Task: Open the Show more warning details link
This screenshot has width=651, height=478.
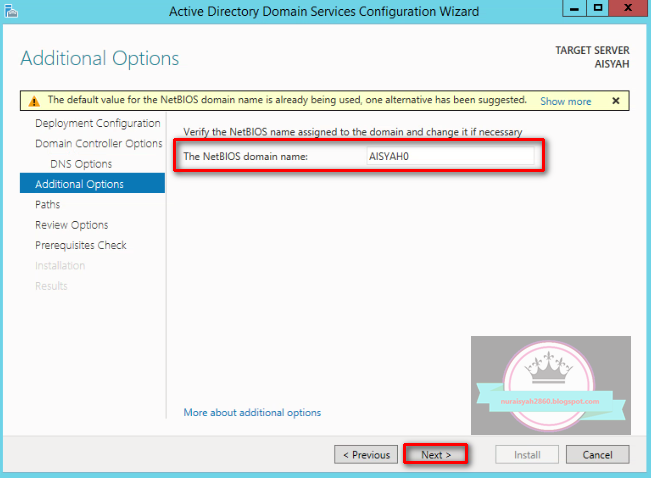Action: click(565, 101)
